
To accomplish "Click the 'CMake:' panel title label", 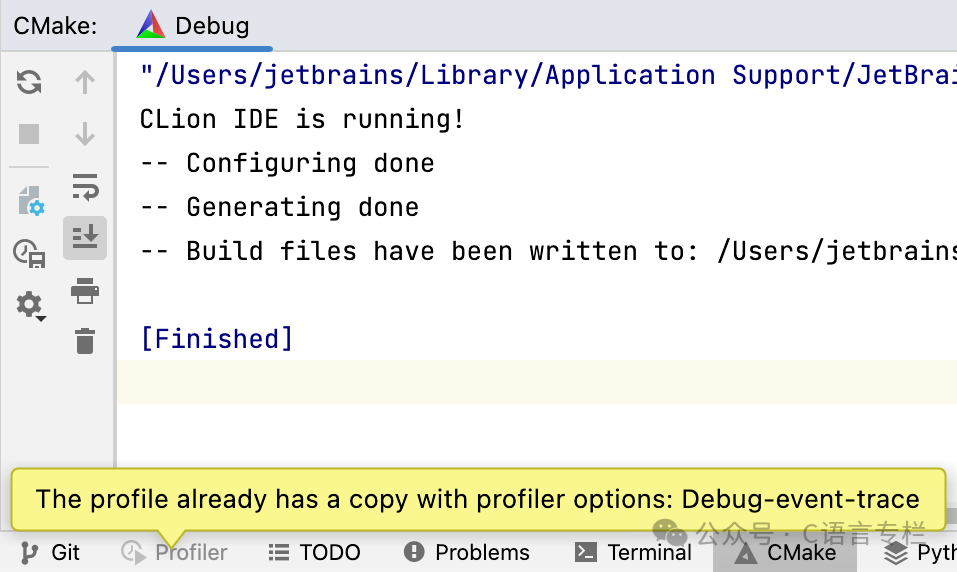I will (55, 26).
